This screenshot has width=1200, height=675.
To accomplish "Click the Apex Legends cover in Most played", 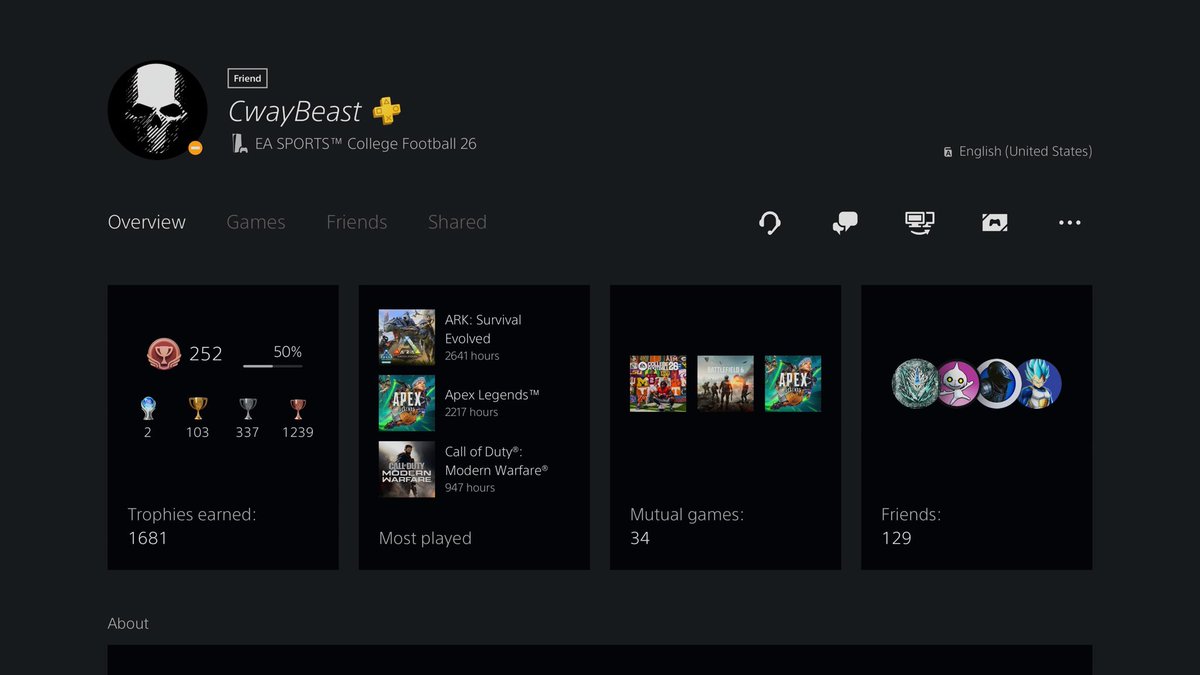I will [x=407, y=403].
